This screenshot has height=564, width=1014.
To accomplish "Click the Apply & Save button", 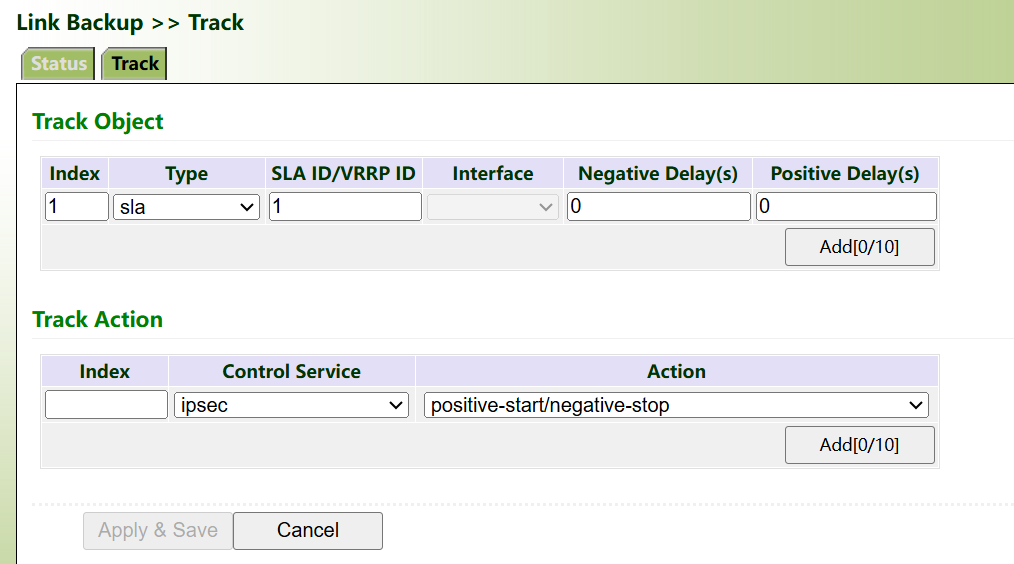I will (x=158, y=531).
